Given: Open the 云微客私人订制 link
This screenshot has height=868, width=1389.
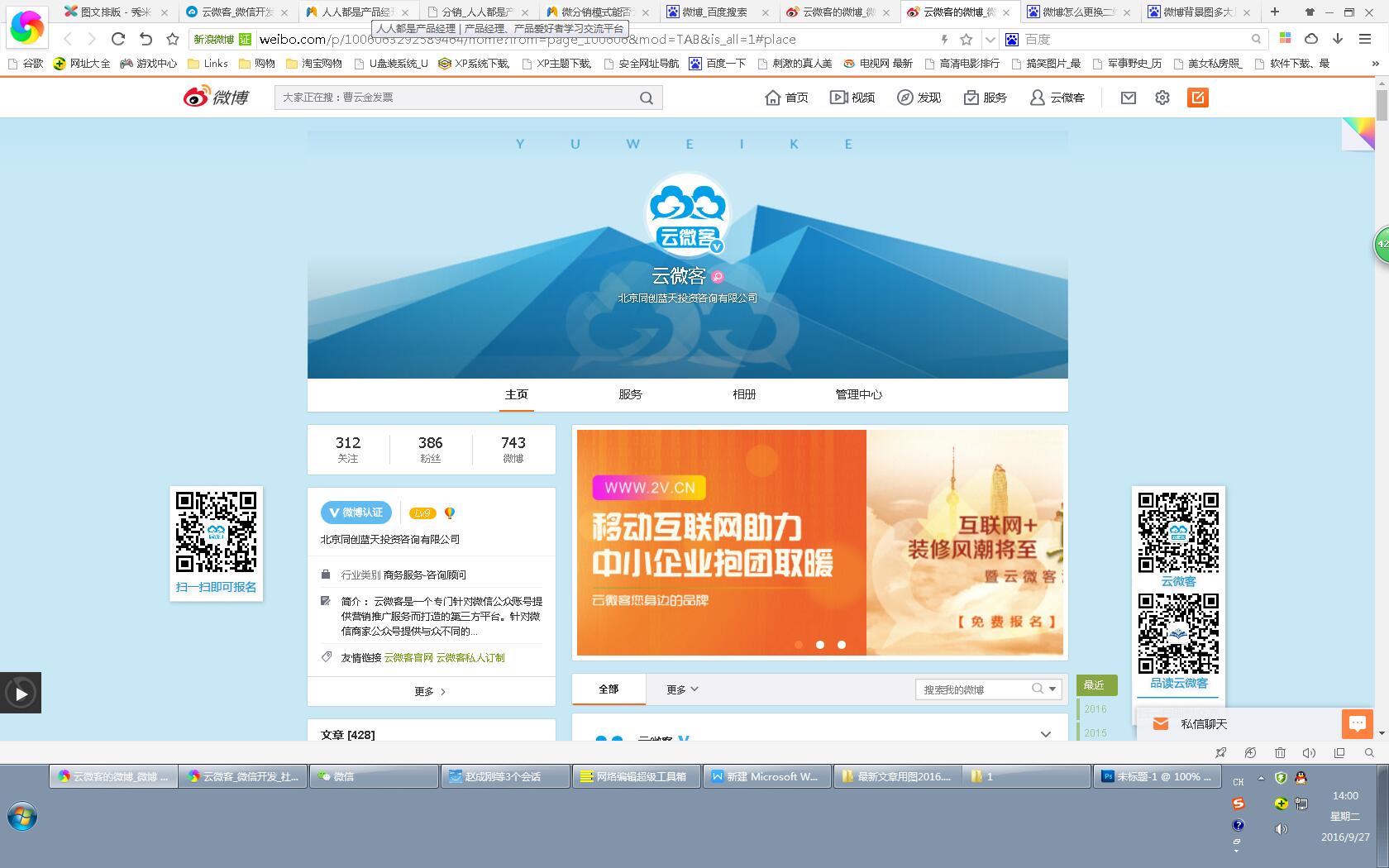Looking at the screenshot, I should [x=470, y=657].
